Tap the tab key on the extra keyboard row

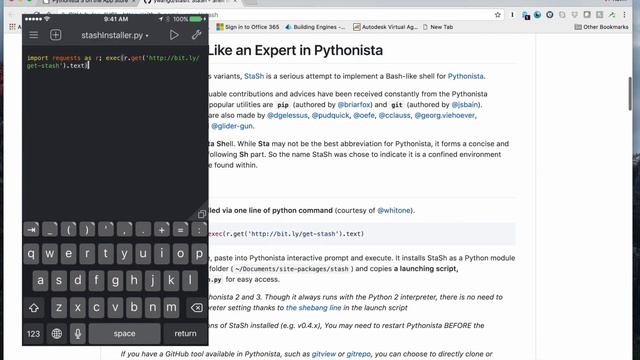31,230
